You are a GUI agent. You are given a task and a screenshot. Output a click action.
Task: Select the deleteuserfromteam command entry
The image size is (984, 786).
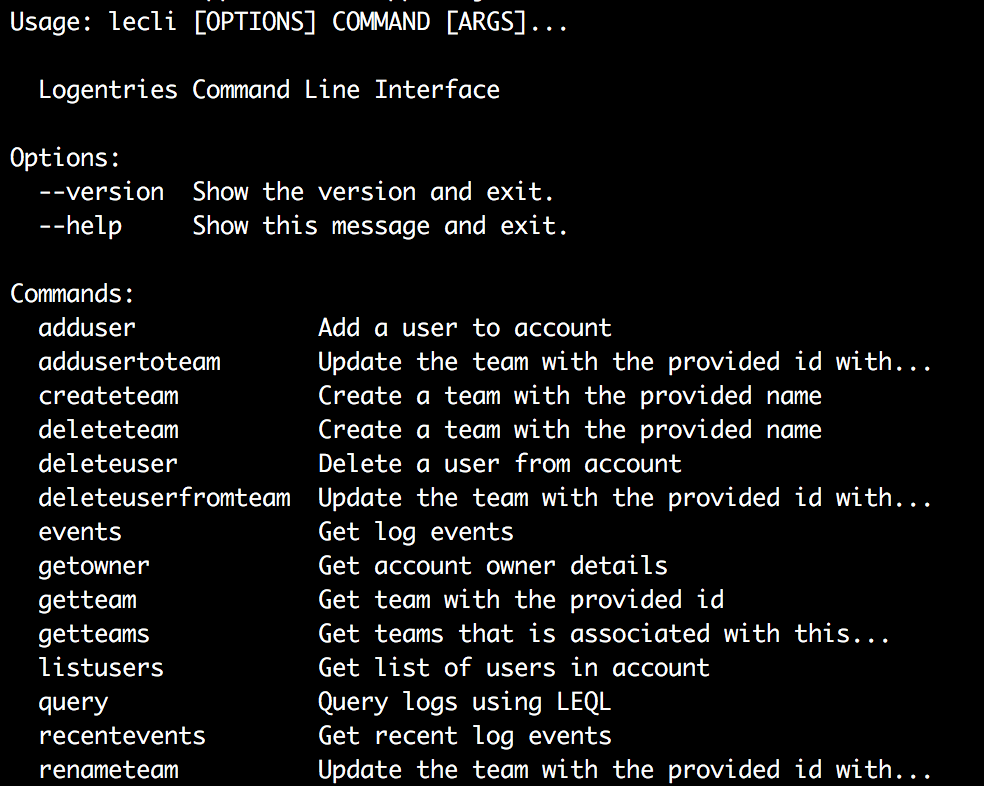tap(164, 498)
